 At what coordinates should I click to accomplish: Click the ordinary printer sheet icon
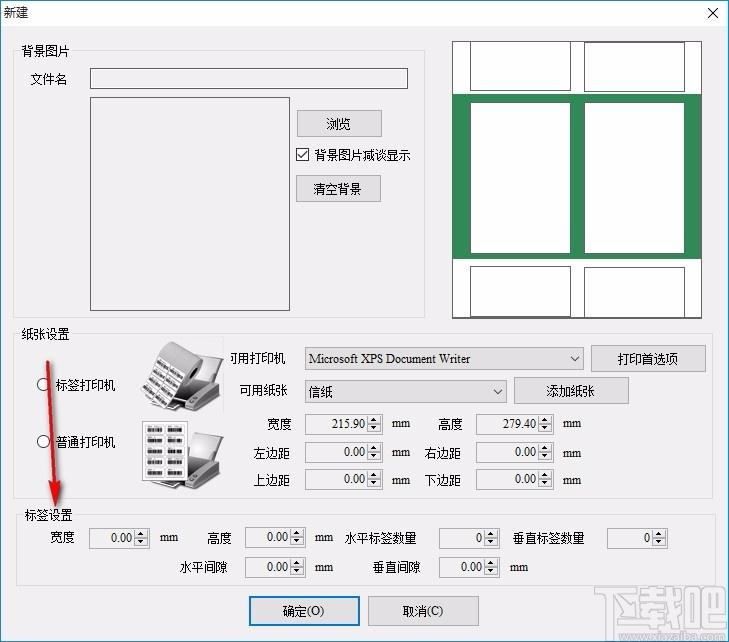[x=182, y=455]
